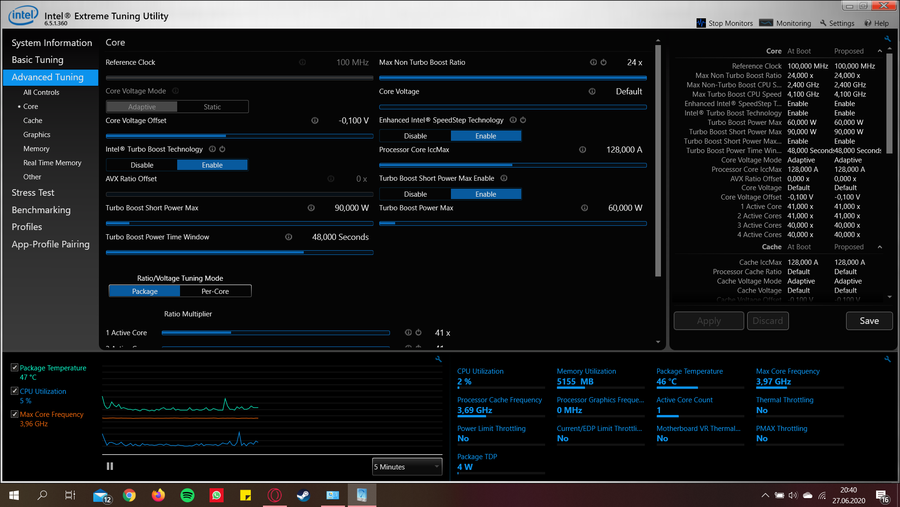Collapse the Core section in the summary panel
The image size is (900, 507).
880,51
